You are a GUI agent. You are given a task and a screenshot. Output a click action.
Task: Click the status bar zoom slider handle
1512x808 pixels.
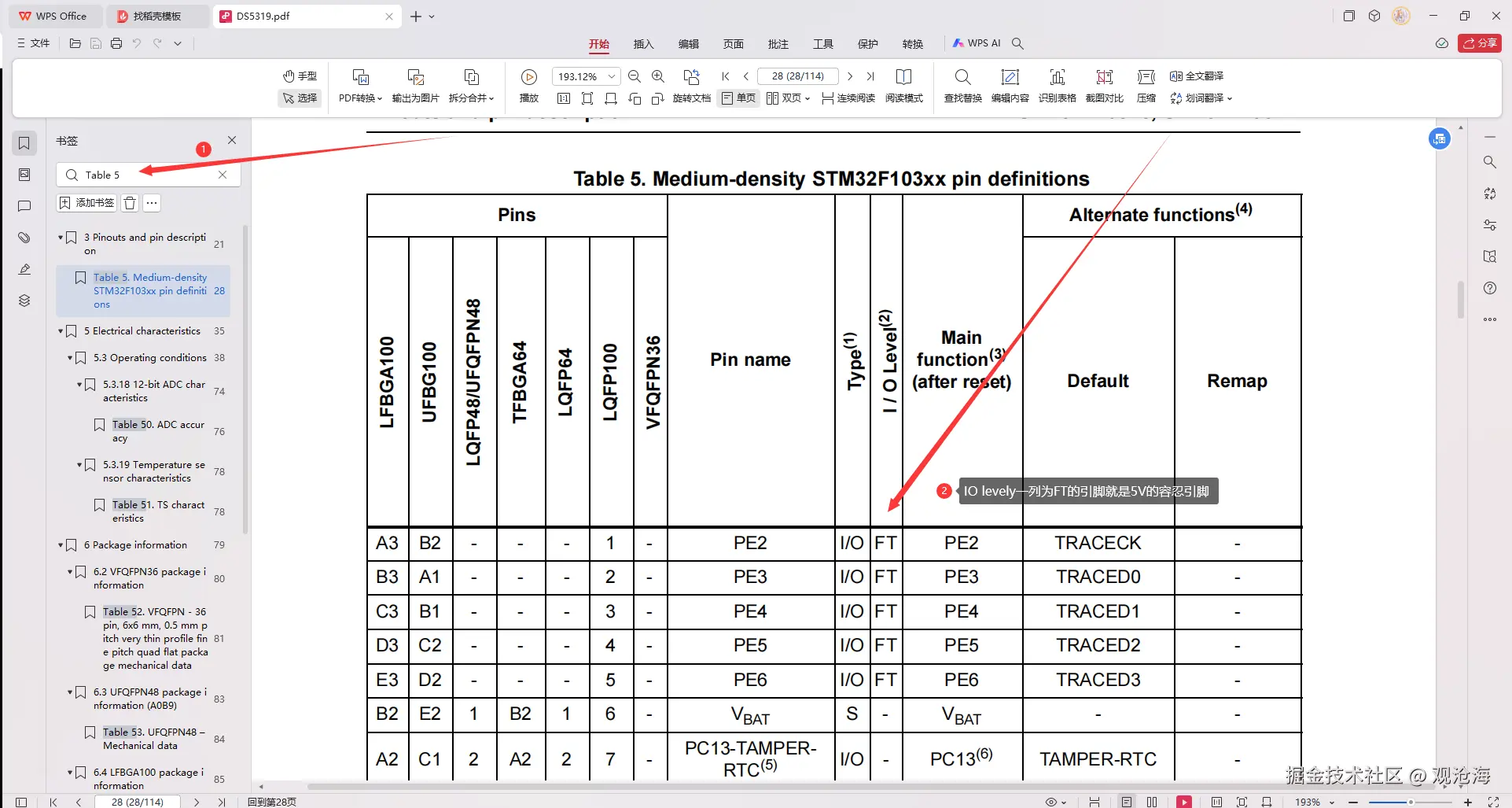(1411, 802)
